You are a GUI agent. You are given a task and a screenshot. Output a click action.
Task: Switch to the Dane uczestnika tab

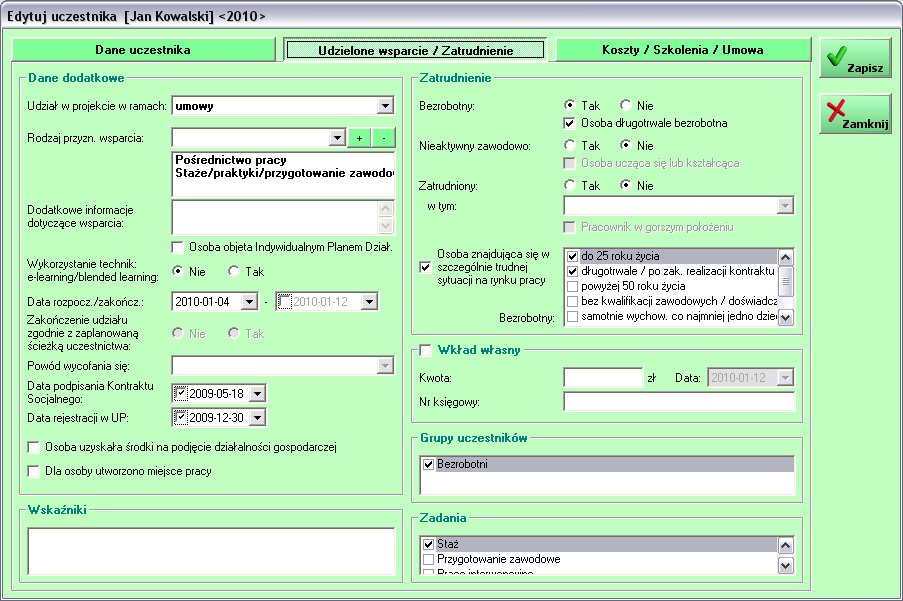click(x=143, y=49)
